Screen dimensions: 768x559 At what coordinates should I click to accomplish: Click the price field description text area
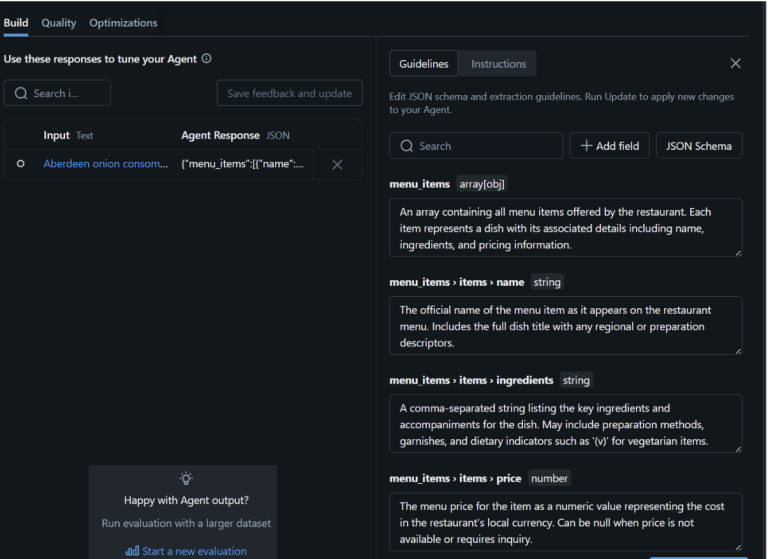pos(565,521)
